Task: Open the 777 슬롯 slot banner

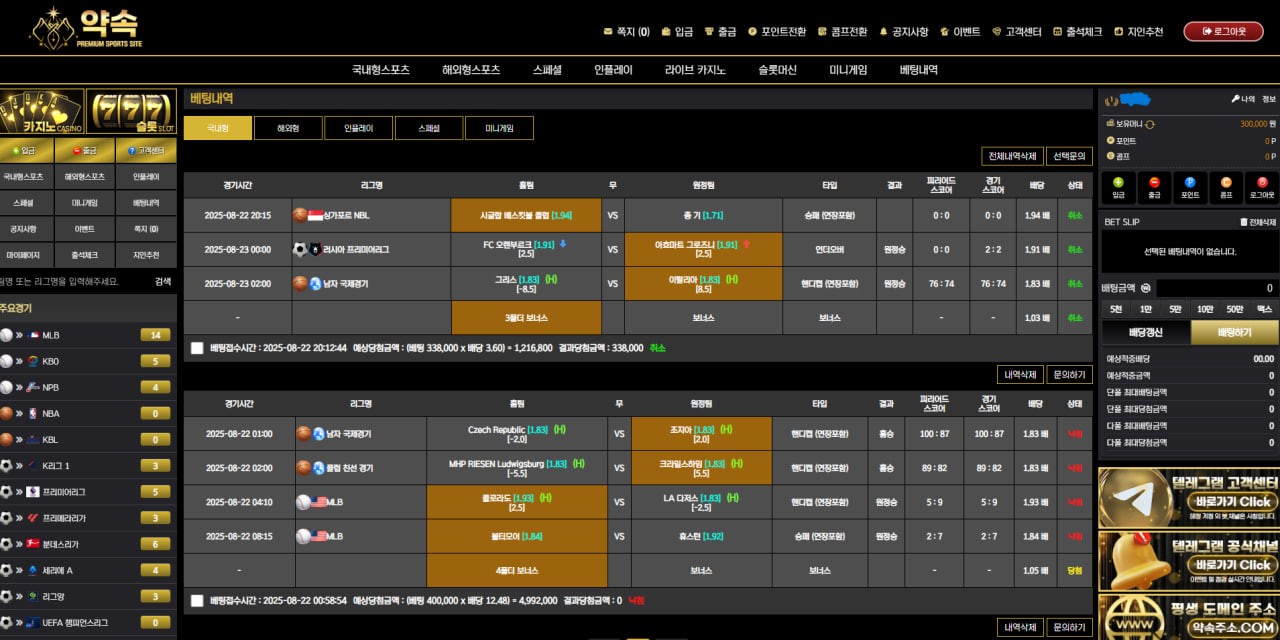Action: point(132,111)
